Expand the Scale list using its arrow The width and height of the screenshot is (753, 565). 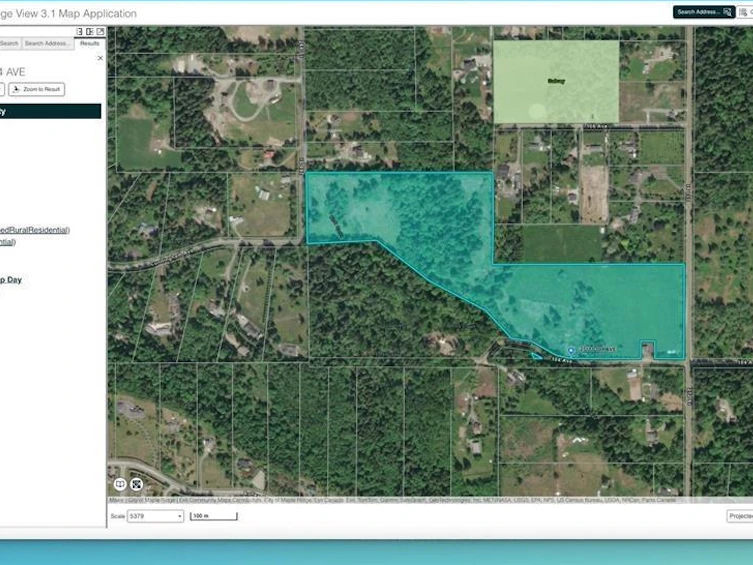[x=180, y=517]
